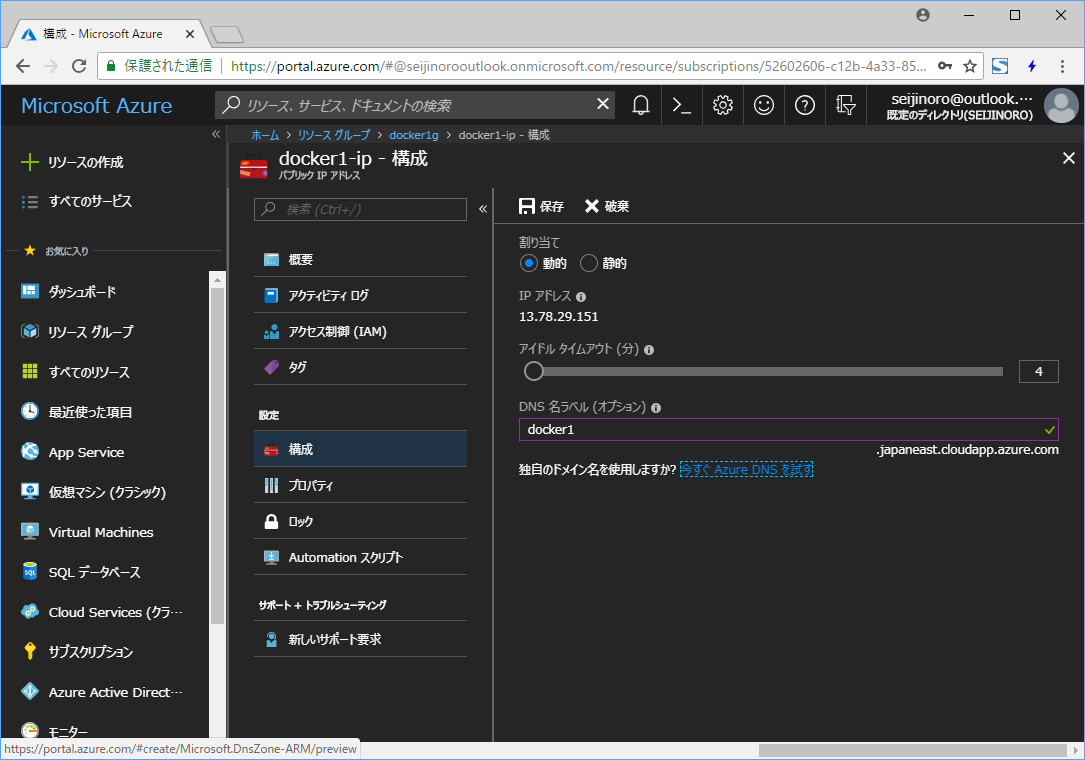
Task: Click the DNS name label input showing docker1
Action: pos(788,429)
